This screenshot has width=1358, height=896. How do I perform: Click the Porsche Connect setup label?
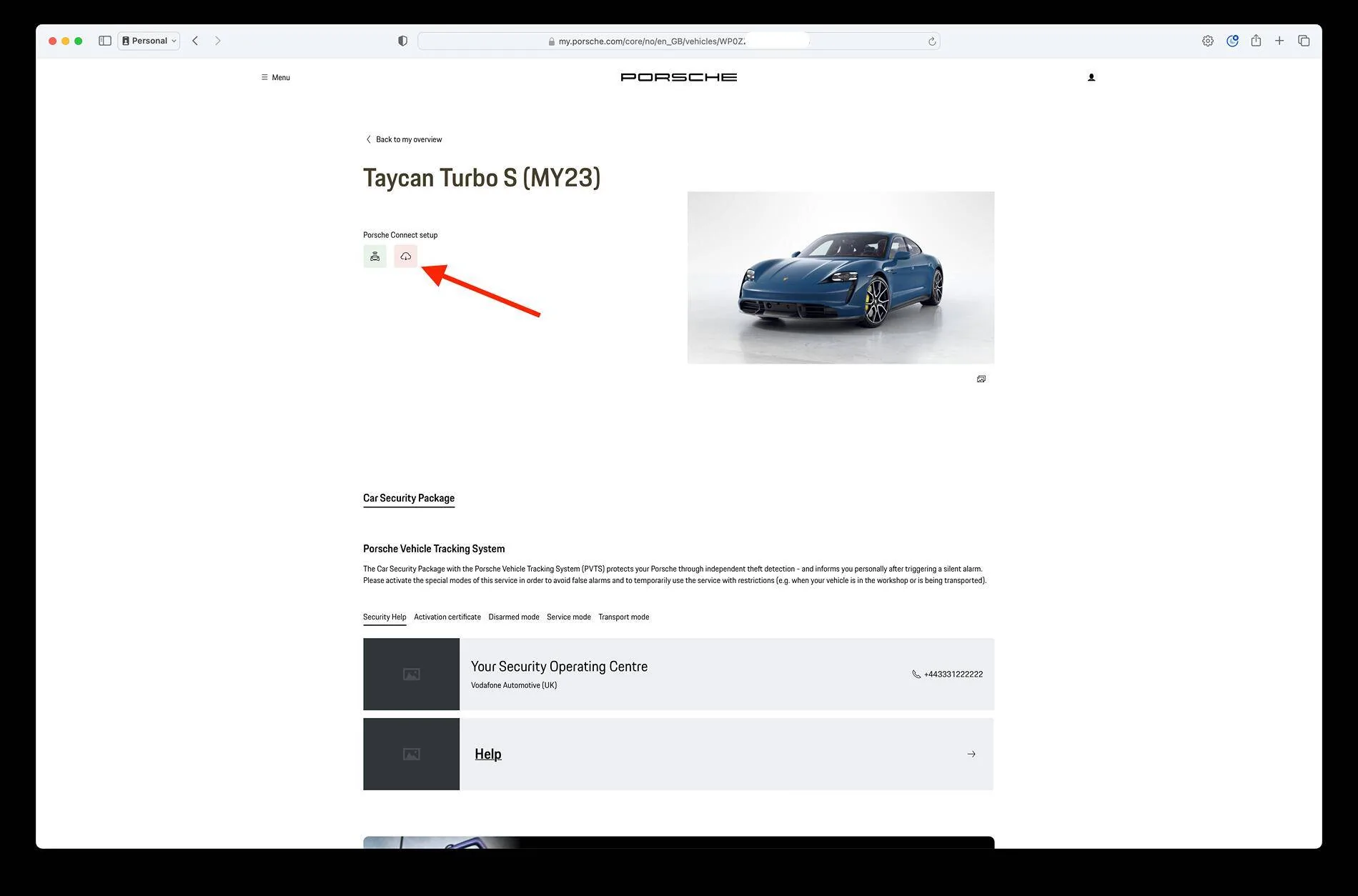[400, 235]
